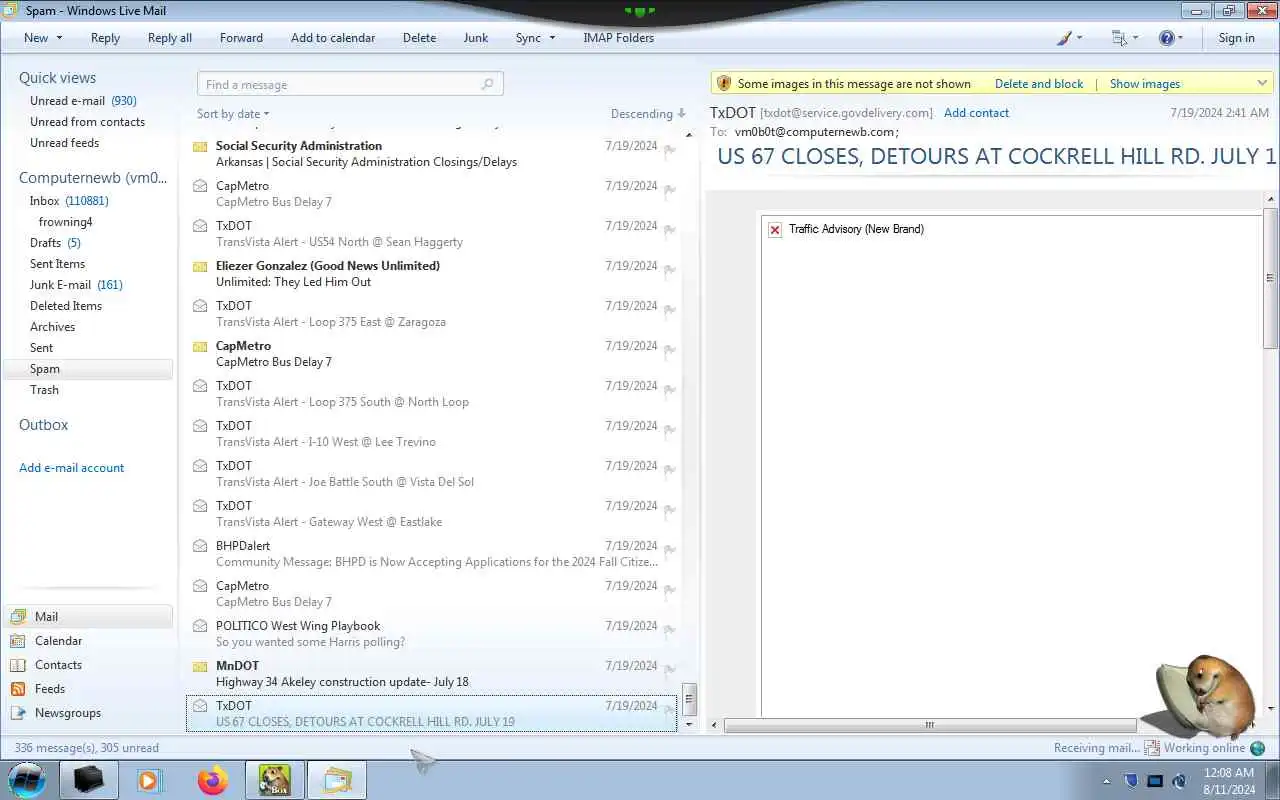Click envelope icon of POLITICO West Wing Playbook message

point(200,626)
